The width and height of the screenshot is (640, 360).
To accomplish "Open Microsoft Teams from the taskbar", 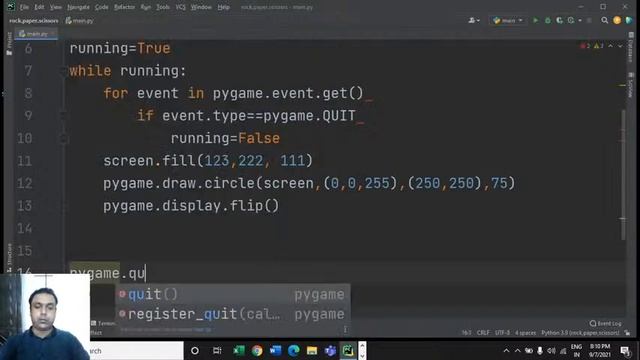I will pyautogui.click(x=330, y=350).
